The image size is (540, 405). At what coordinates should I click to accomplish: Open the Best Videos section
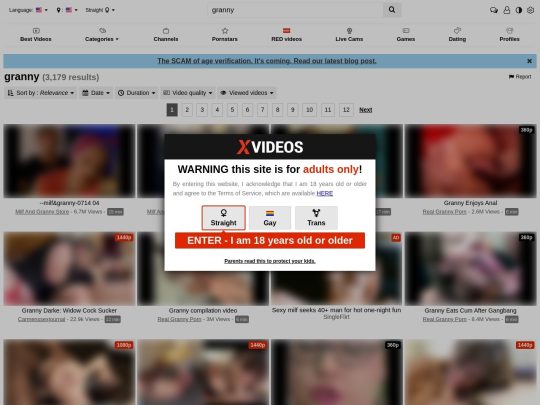pos(36,35)
